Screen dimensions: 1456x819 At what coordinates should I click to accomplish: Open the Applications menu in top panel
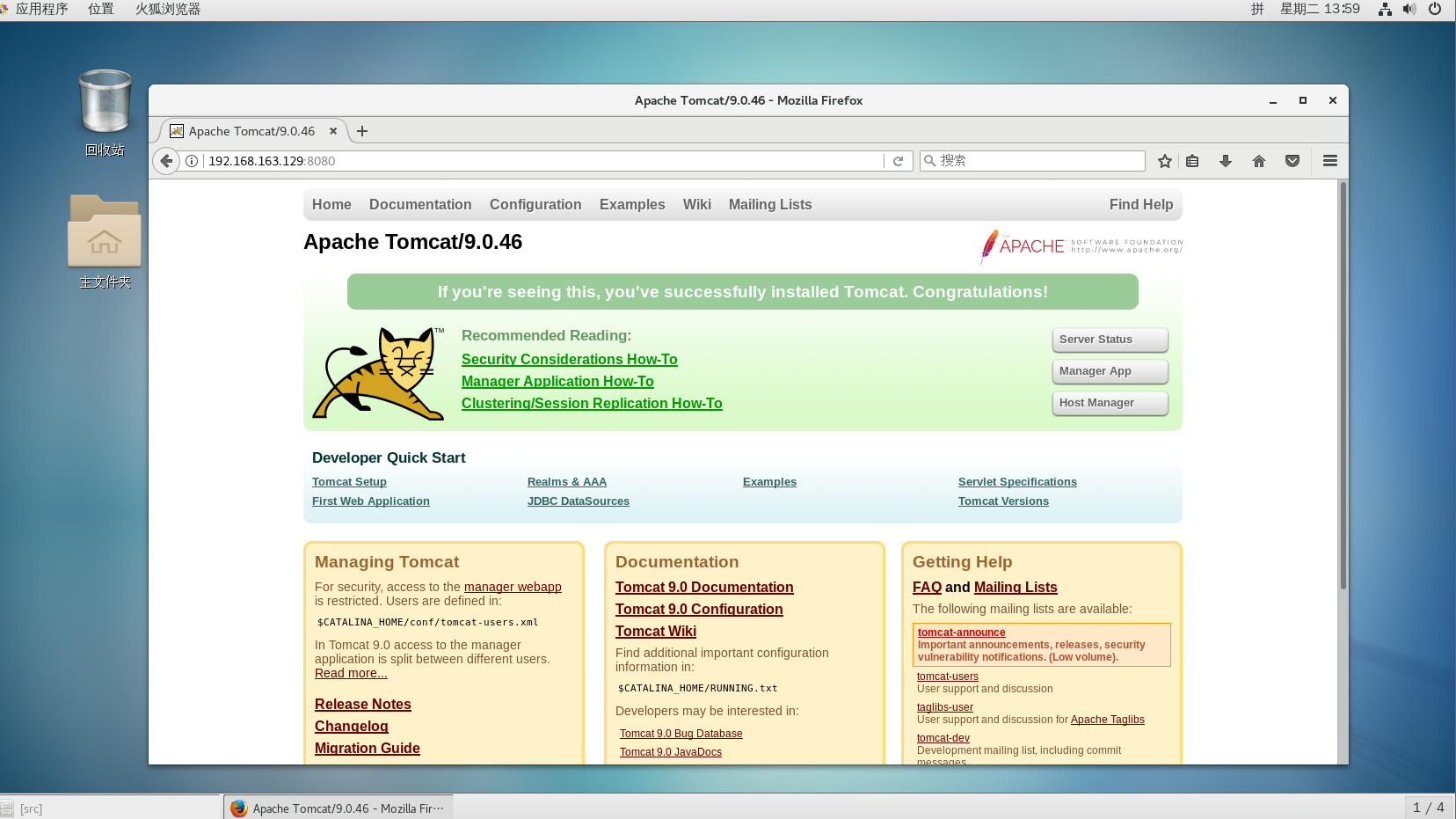[x=41, y=9]
